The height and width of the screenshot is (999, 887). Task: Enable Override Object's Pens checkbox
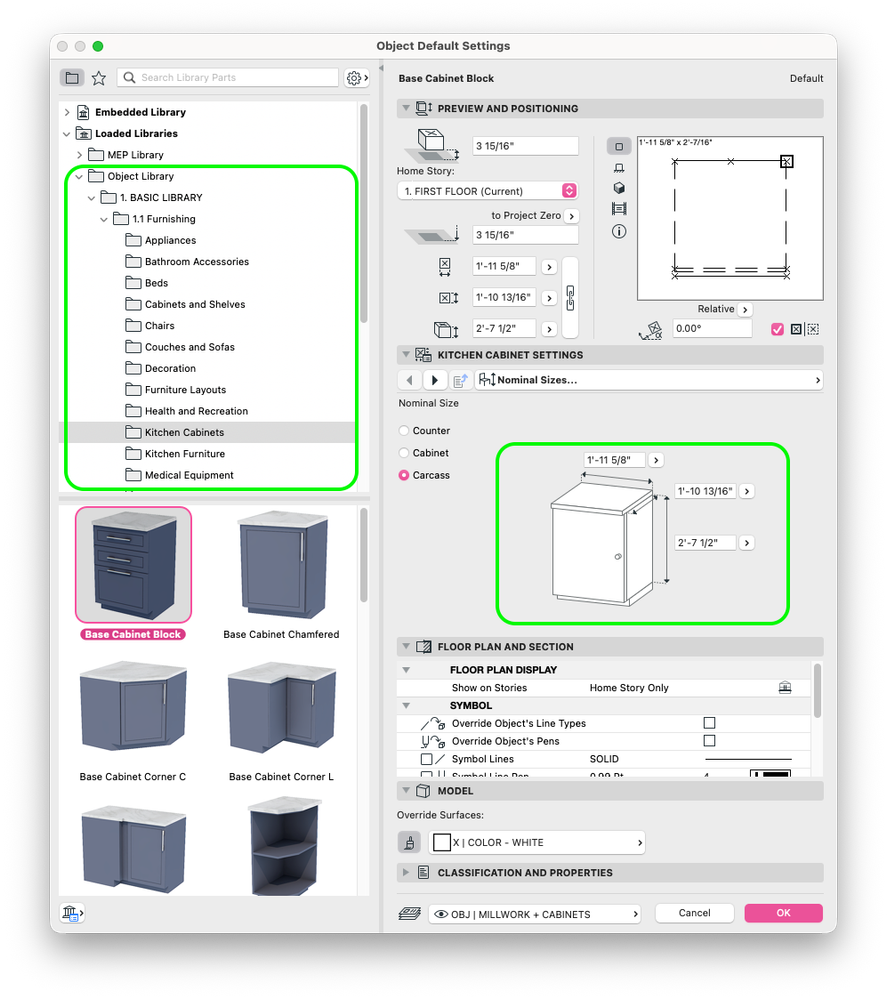point(709,741)
